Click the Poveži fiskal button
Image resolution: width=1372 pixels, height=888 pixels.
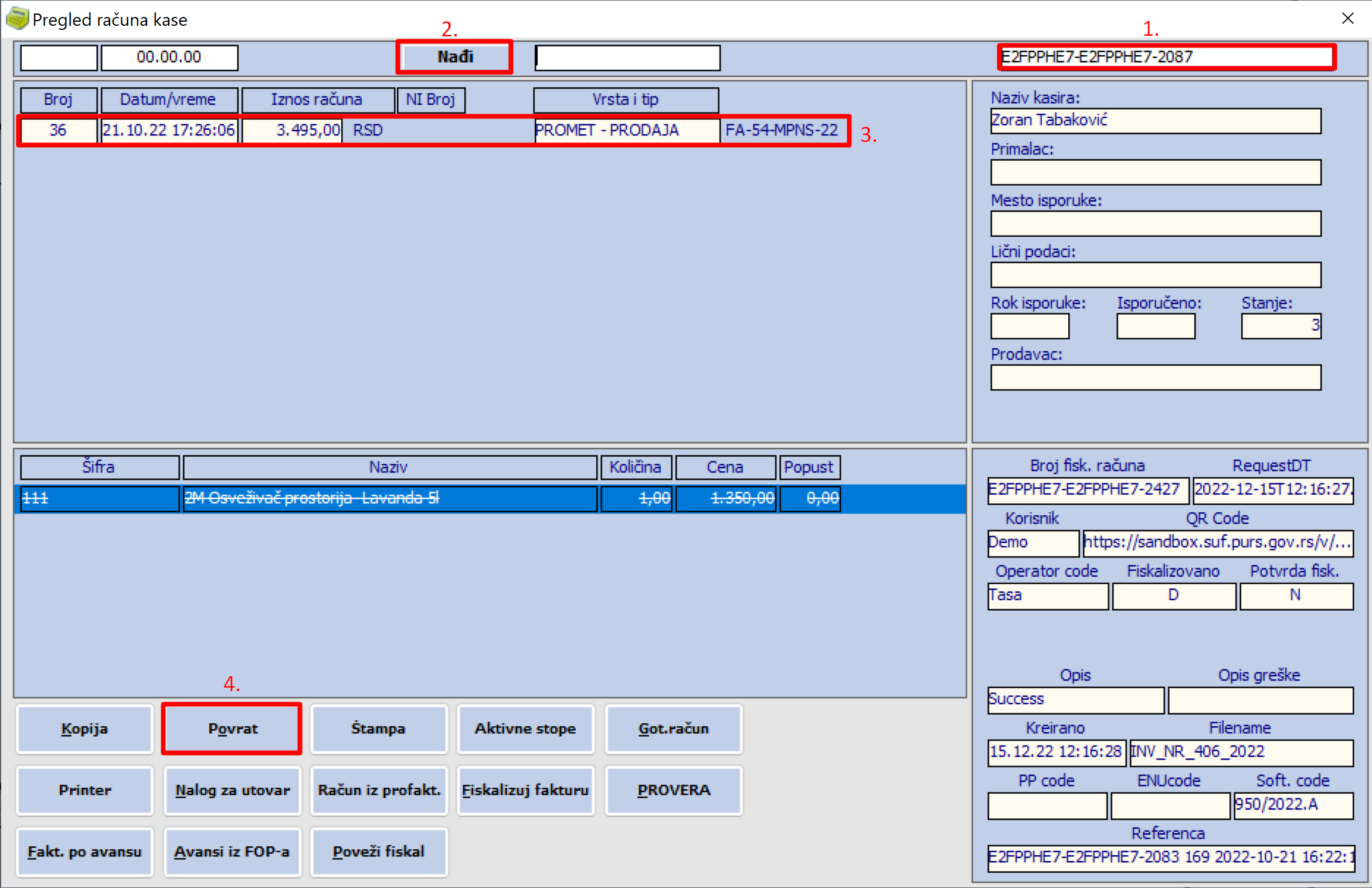[x=378, y=852]
